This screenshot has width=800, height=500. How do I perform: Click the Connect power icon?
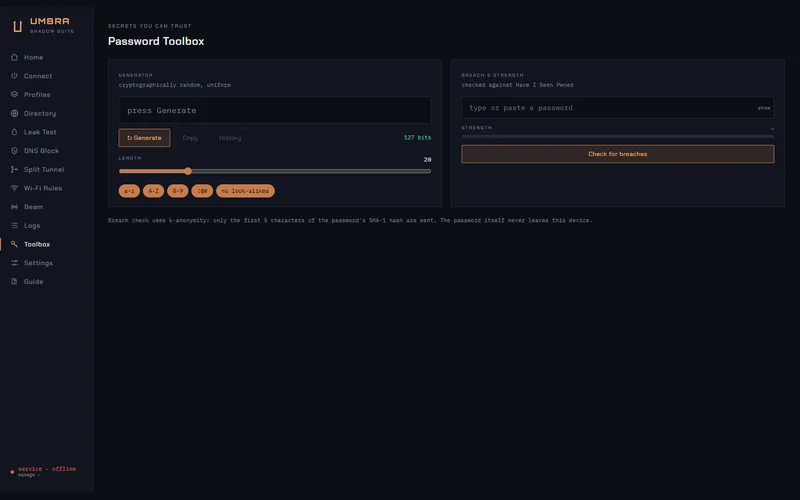tap(14, 76)
